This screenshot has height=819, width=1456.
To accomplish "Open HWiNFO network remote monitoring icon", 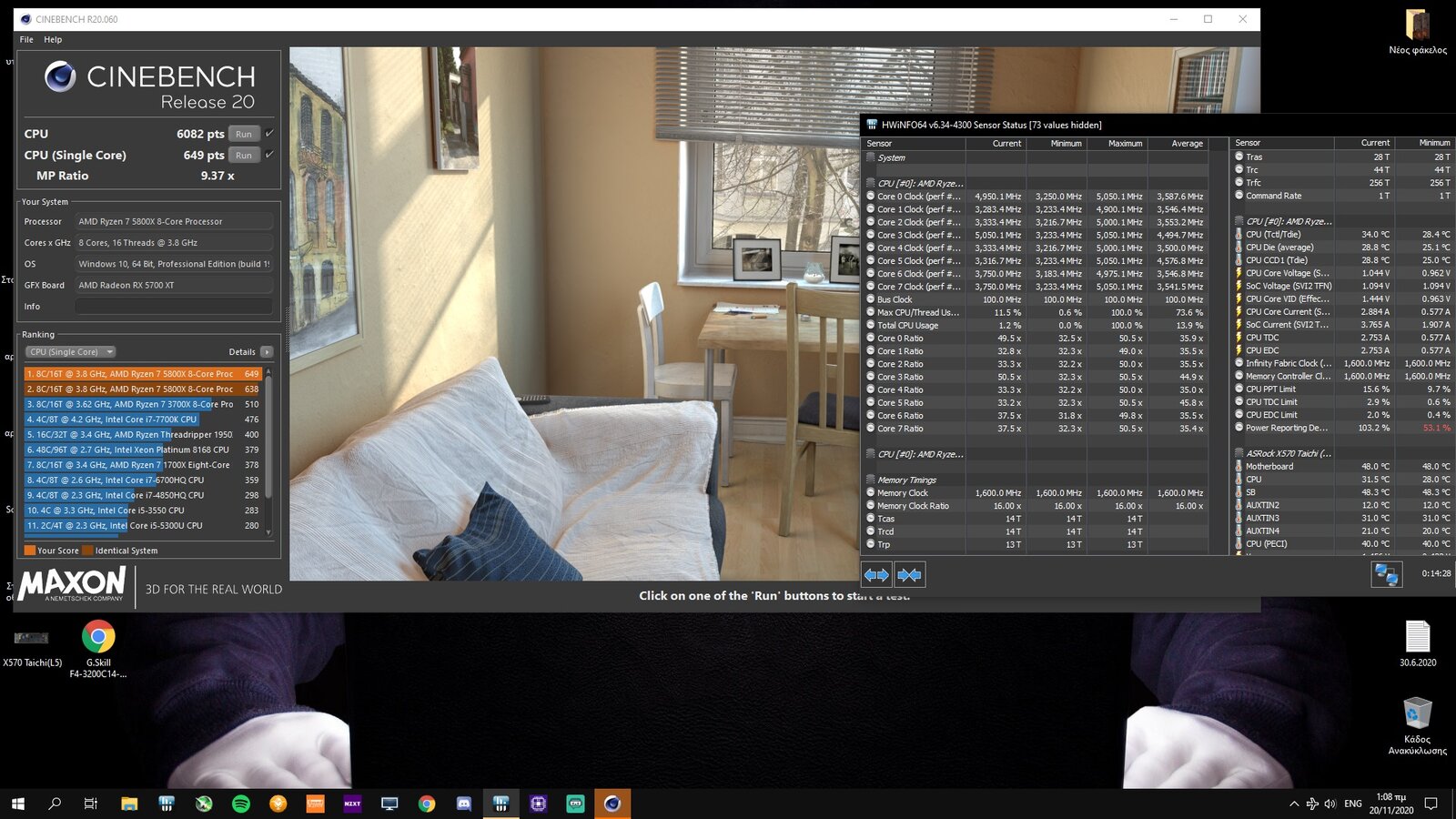I will 1387,574.
